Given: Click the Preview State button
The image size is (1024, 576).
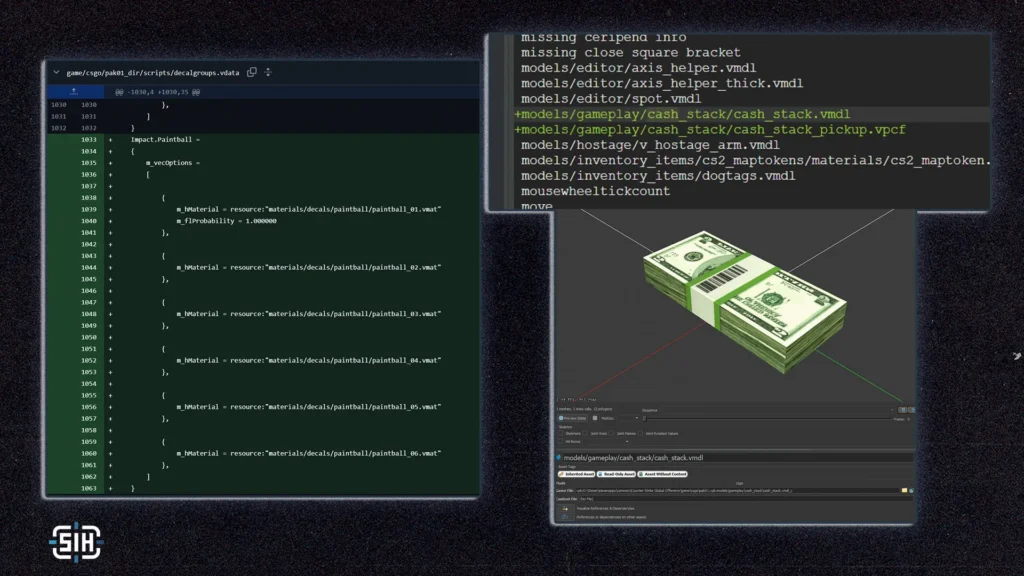Looking at the screenshot, I should point(574,417).
